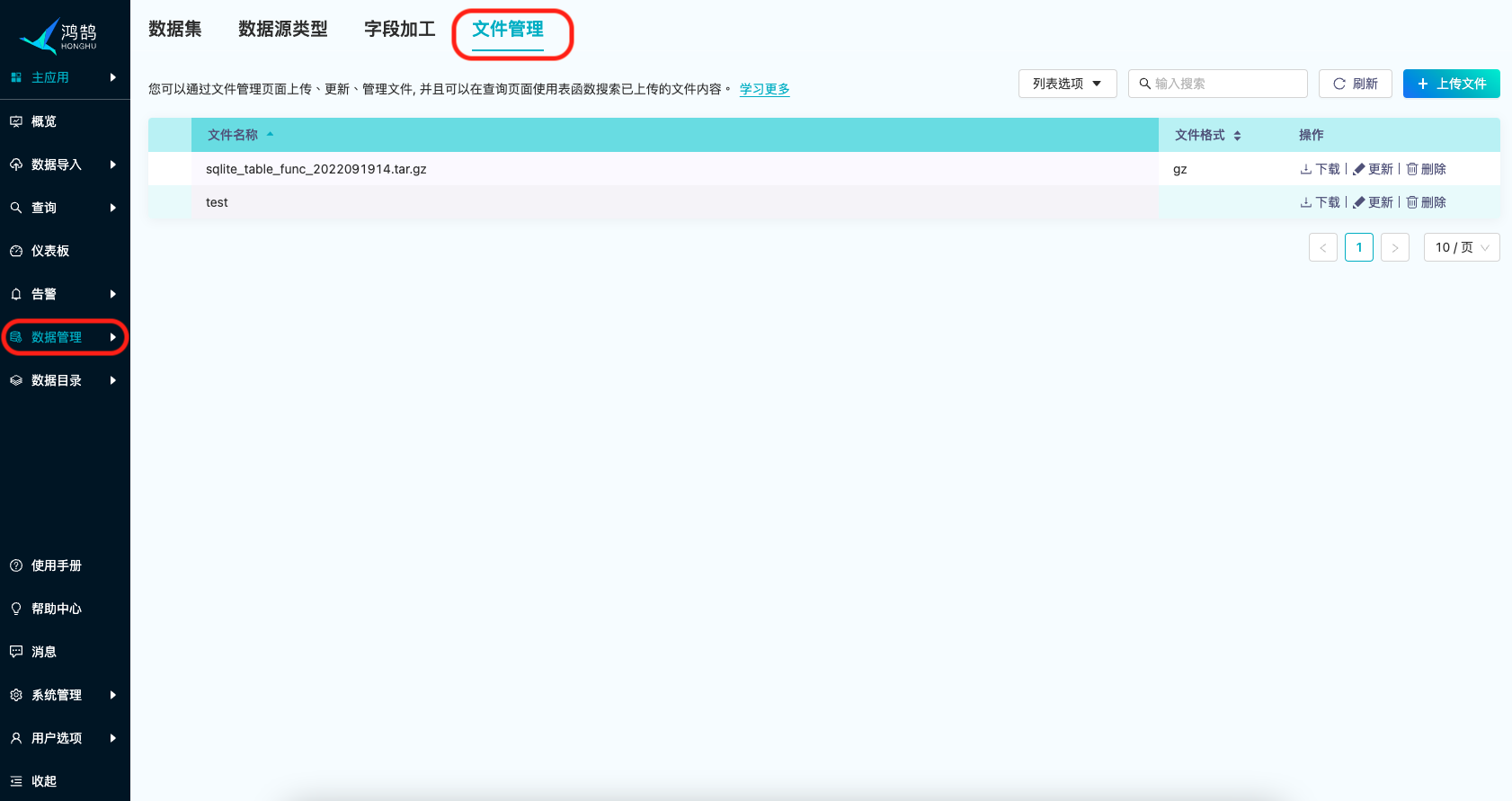Switch to the 数据源类型 tab

tap(283, 29)
